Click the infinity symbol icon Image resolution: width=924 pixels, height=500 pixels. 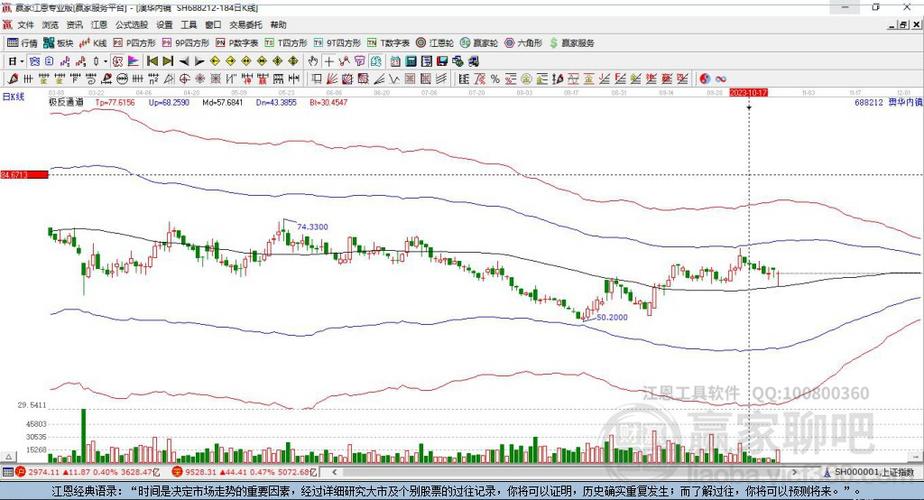point(721,78)
